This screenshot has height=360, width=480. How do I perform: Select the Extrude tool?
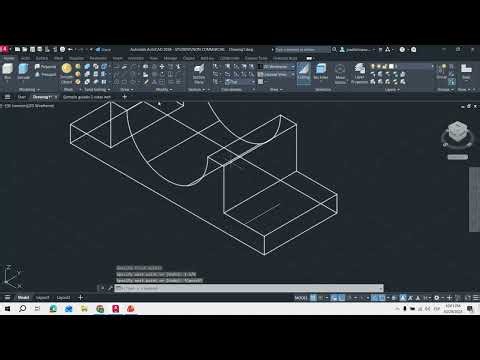[x=23, y=72]
